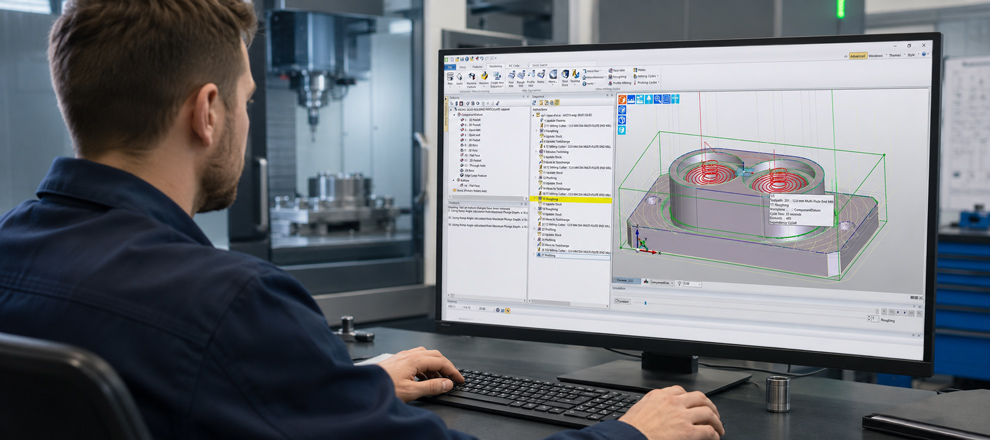This screenshot has height=440, width=990.
Task: Click the last highlighted Sequence toolbar icon
Action: 557,102
